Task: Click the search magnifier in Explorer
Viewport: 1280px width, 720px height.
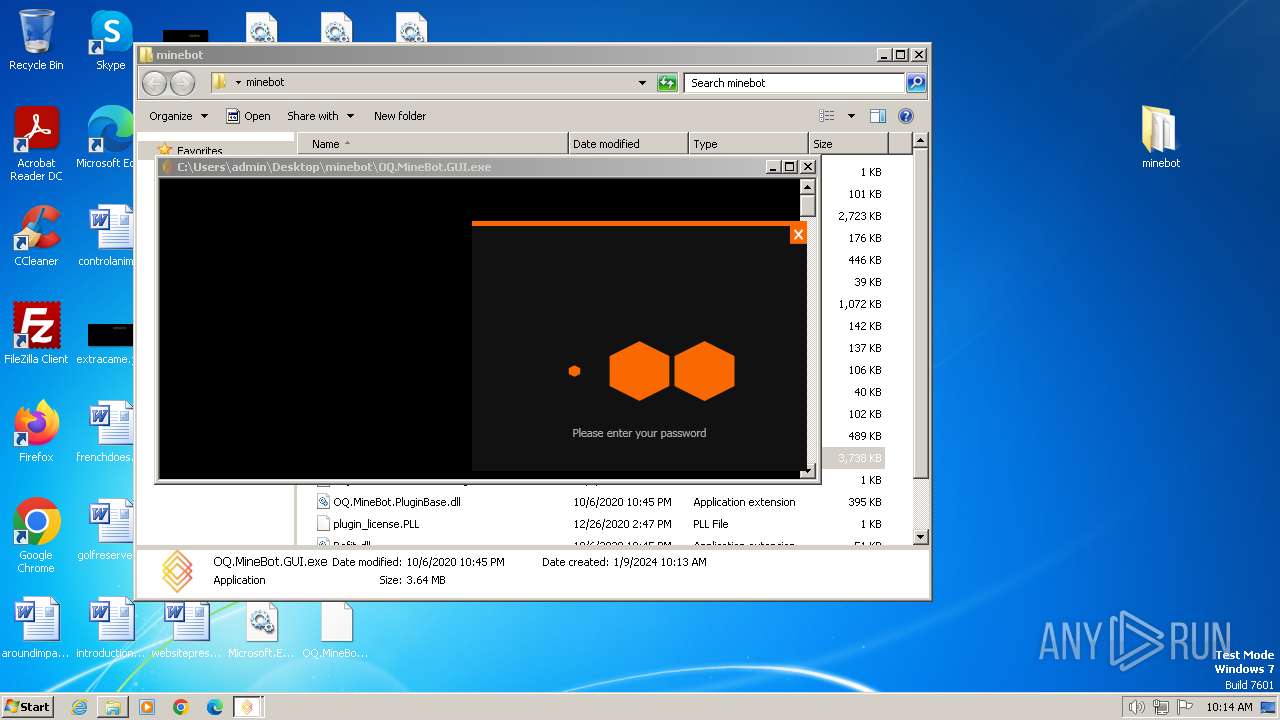Action: coord(915,83)
